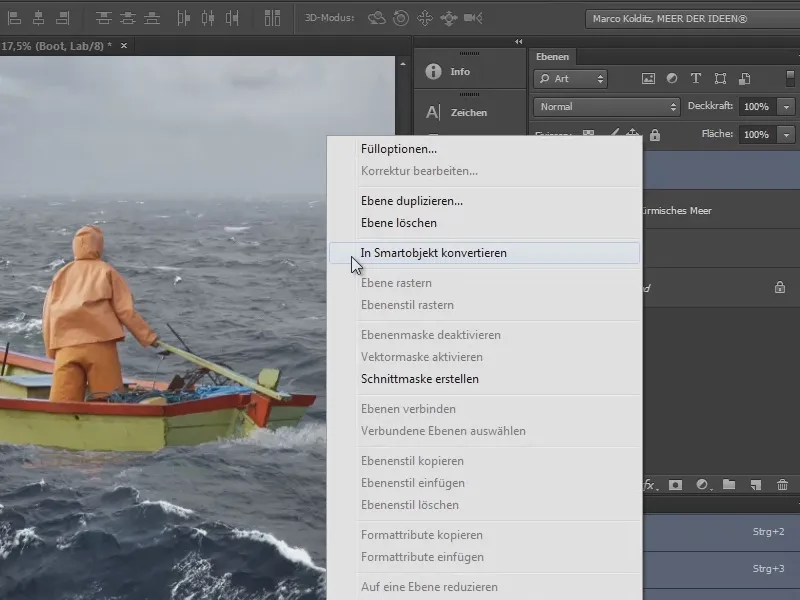Viewport: 800px width, 600px height.
Task: Toggle filter for type layers
Action: [x=695, y=79]
